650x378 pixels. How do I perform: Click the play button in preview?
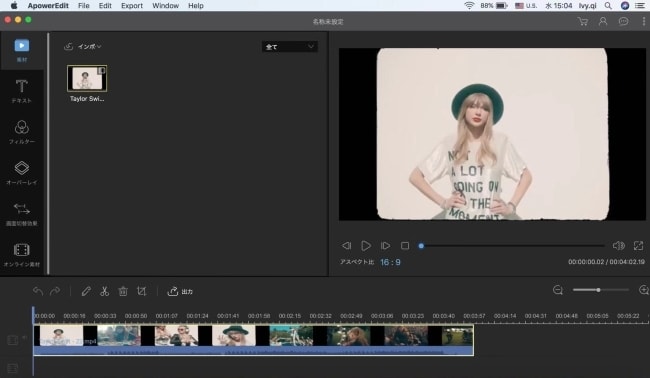(x=366, y=246)
